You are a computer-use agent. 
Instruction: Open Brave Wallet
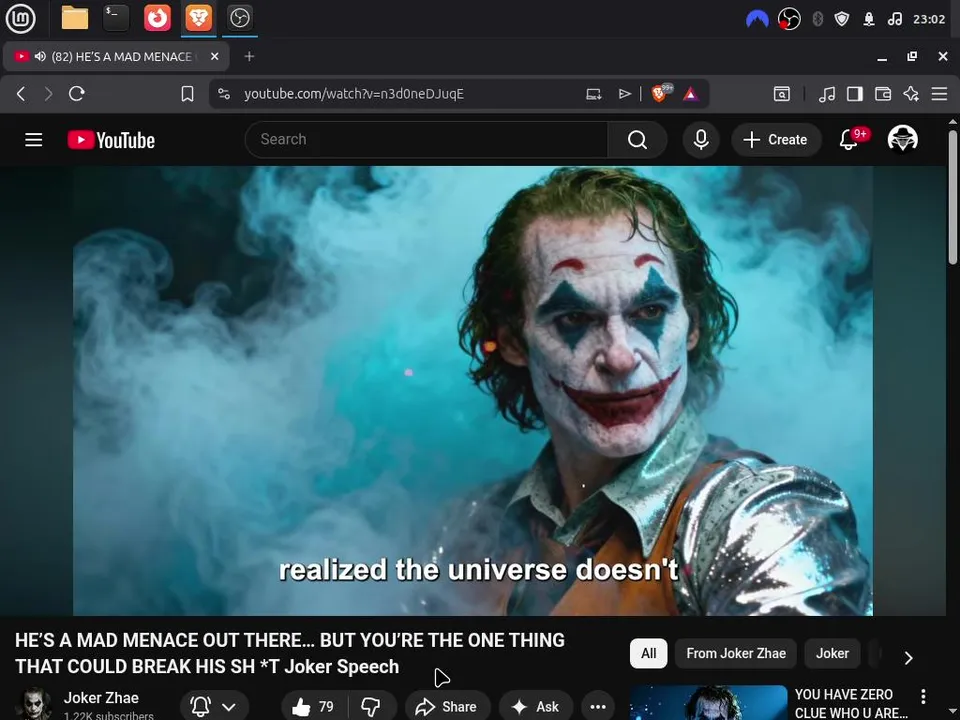[883, 94]
